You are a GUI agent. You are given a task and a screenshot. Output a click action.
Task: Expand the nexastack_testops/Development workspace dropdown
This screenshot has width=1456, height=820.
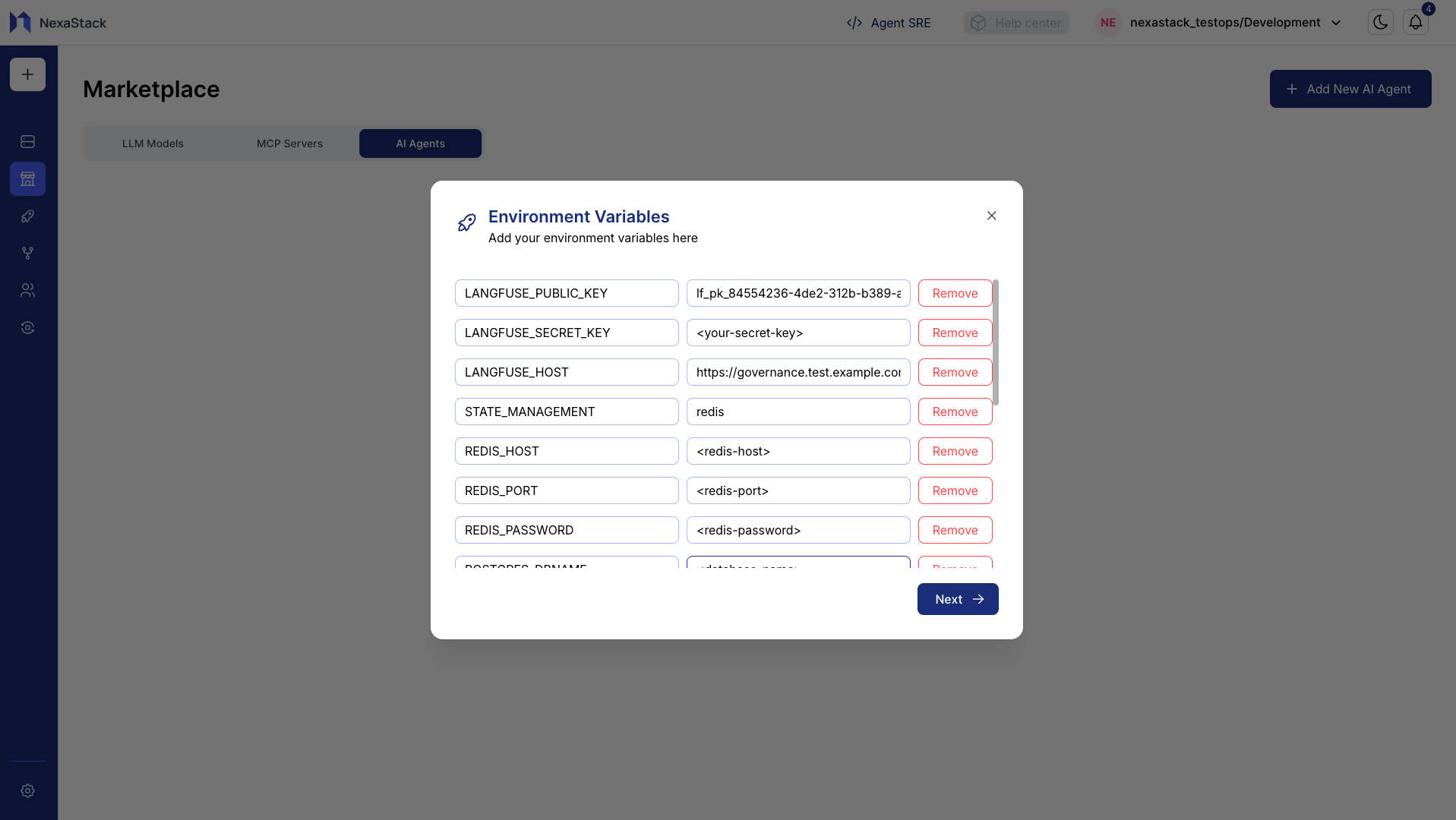pyautogui.click(x=1335, y=23)
